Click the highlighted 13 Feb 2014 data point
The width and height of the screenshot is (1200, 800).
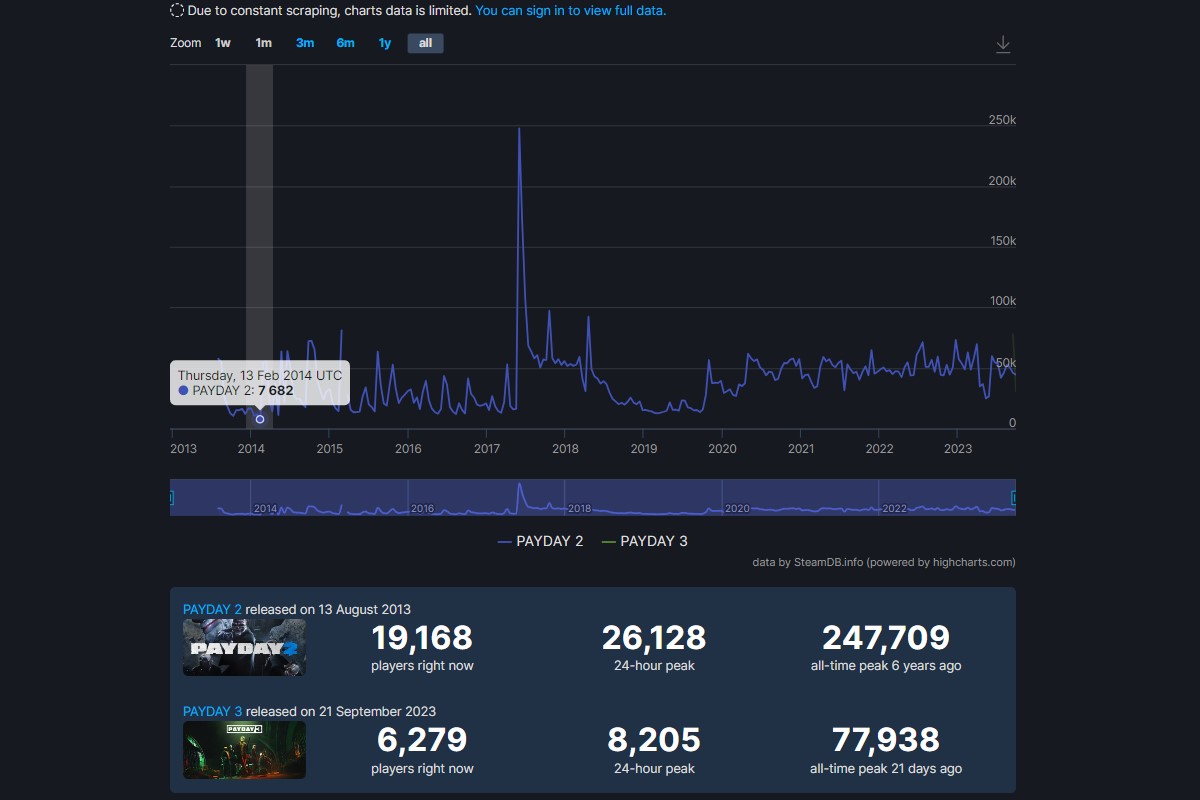pos(260,419)
